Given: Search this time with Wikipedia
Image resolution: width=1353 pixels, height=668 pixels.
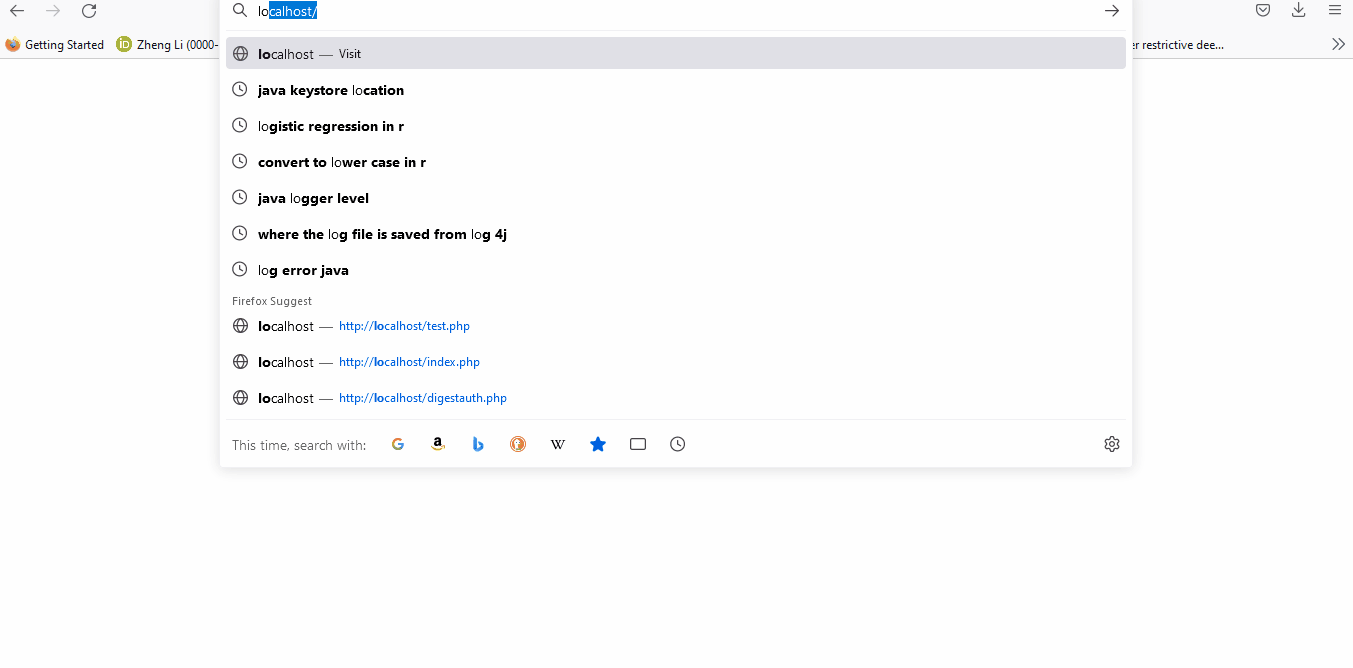Looking at the screenshot, I should click(558, 444).
